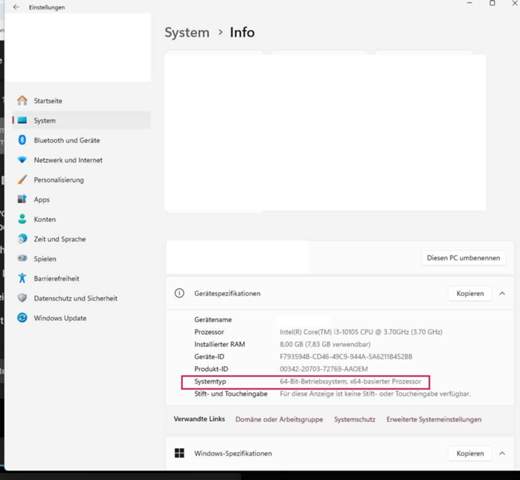Select the Prozessor value Intel Core i3-10105
The image size is (520, 480).
361,332
